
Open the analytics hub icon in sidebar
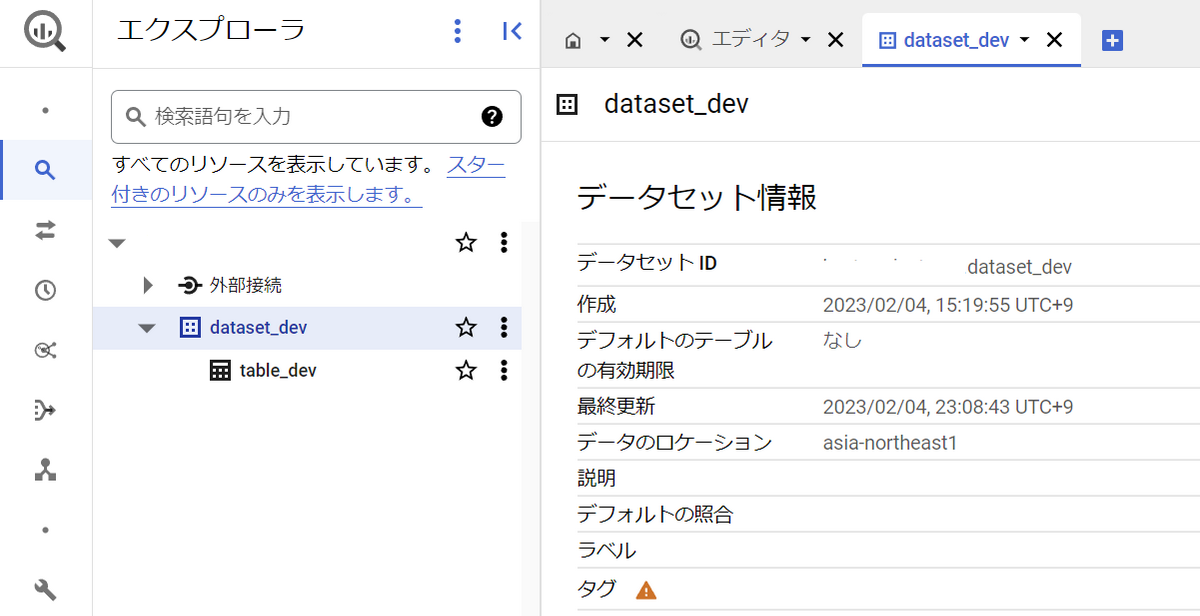(45, 350)
